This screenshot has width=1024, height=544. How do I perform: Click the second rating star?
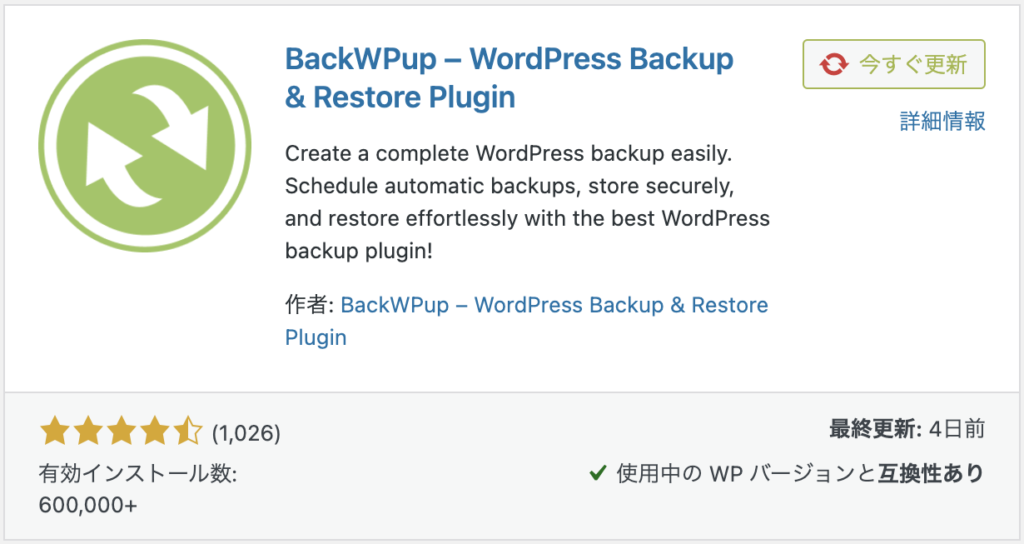tap(88, 432)
